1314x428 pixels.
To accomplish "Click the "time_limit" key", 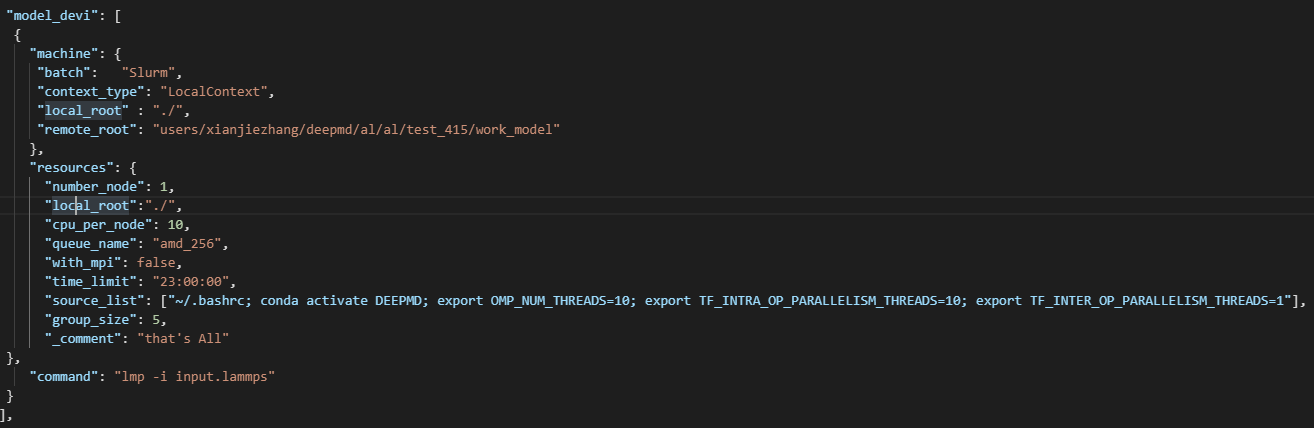I will (x=91, y=281).
